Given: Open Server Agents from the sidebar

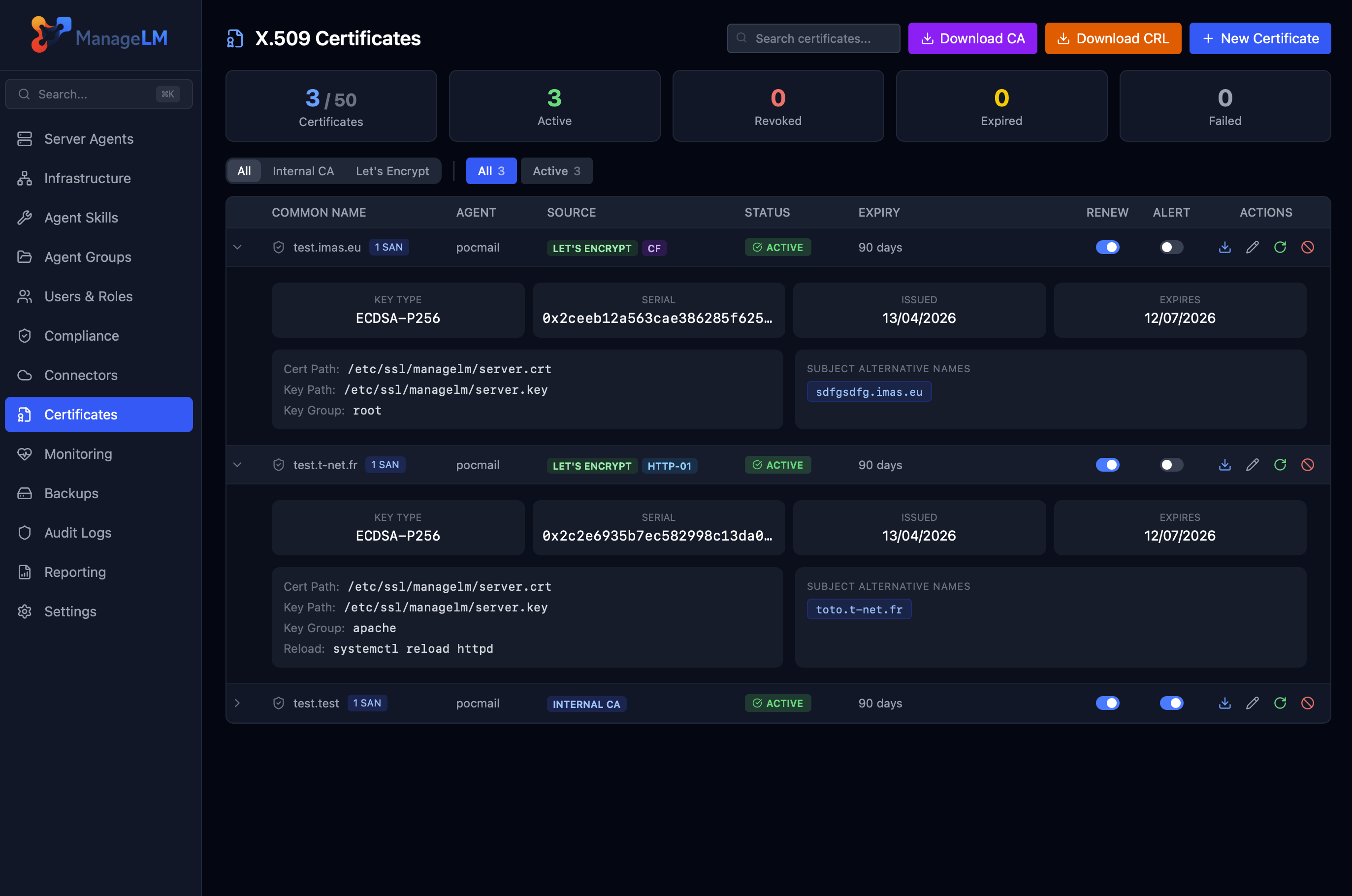Looking at the screenshot, I should 88,138.
